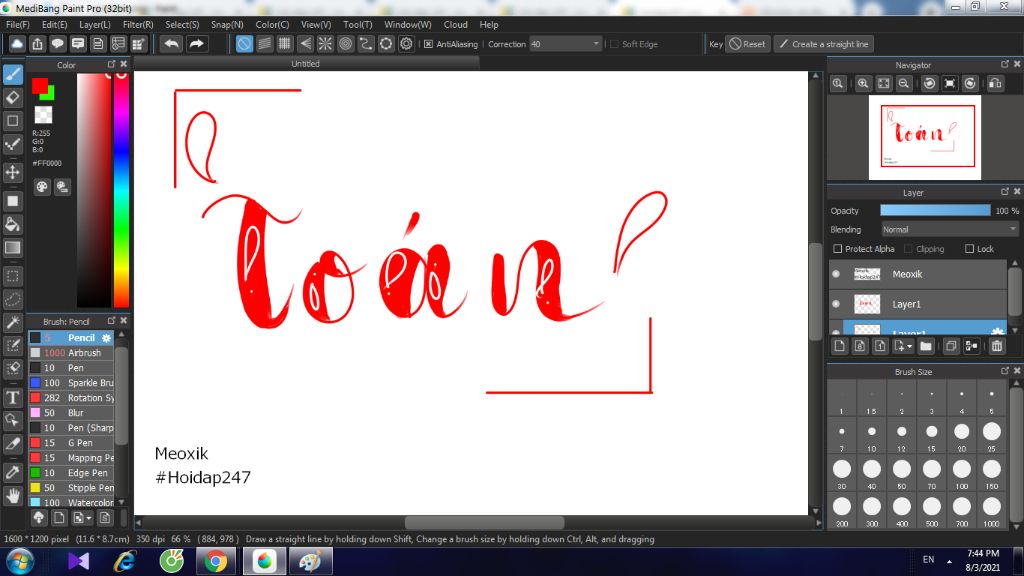Click the rainbow hue bar

[121, 189]
